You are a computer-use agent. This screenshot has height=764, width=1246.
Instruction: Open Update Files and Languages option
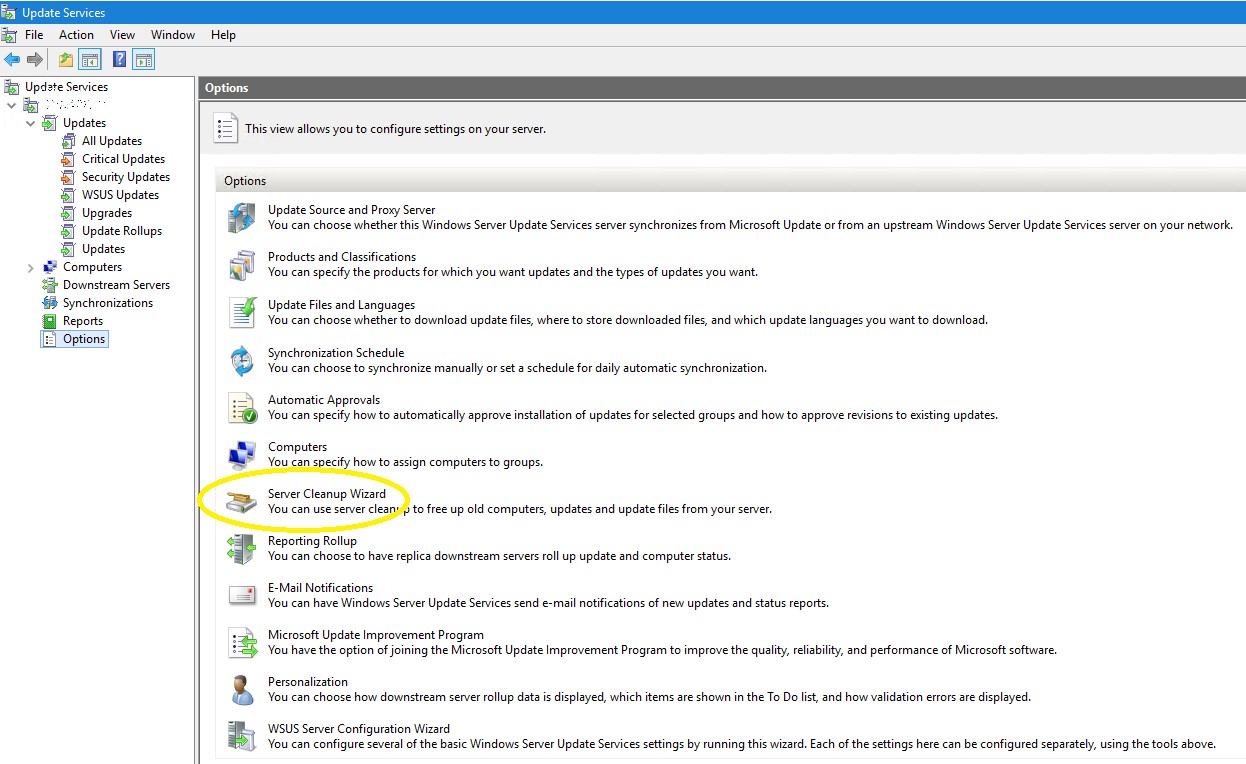click(341, 305)
